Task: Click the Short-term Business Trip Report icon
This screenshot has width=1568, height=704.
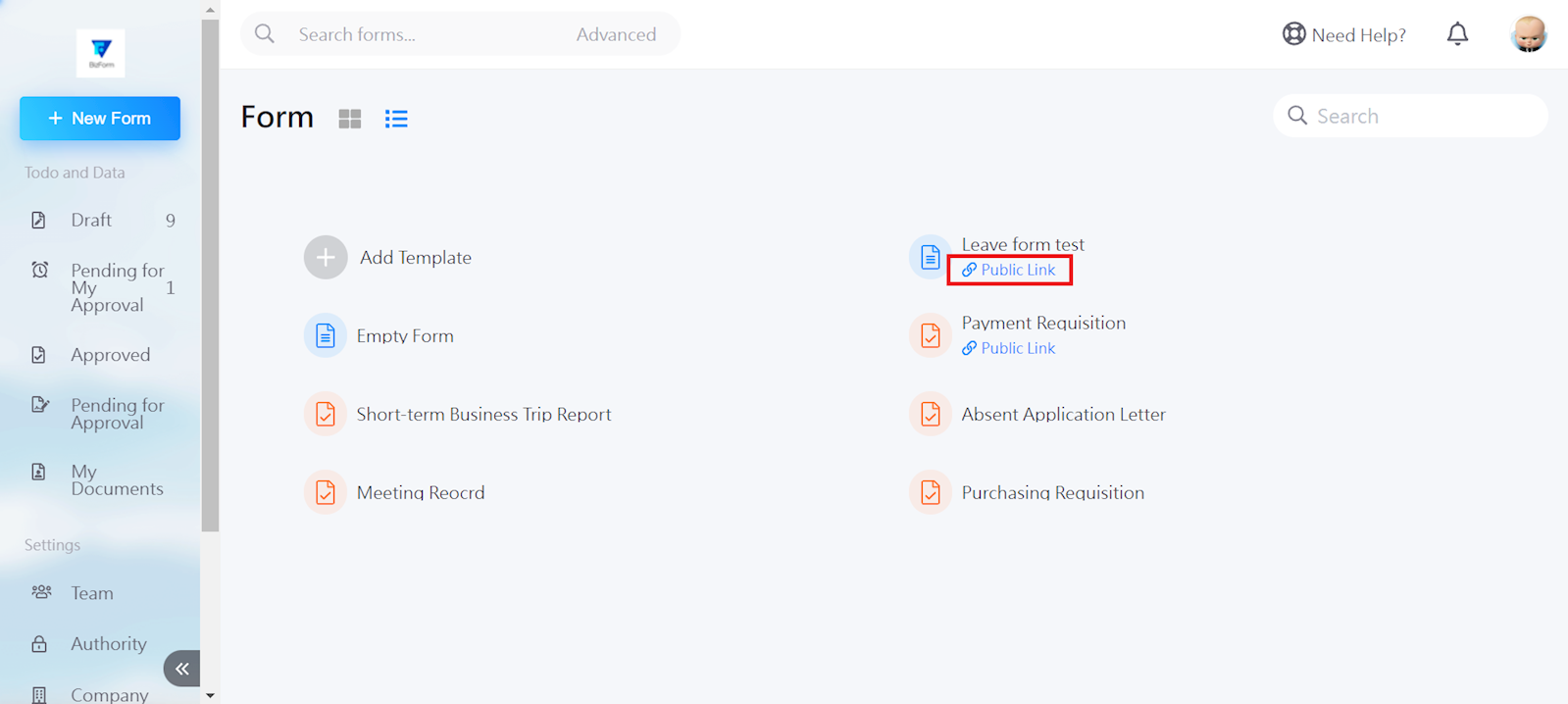Action: coord(326,415)
